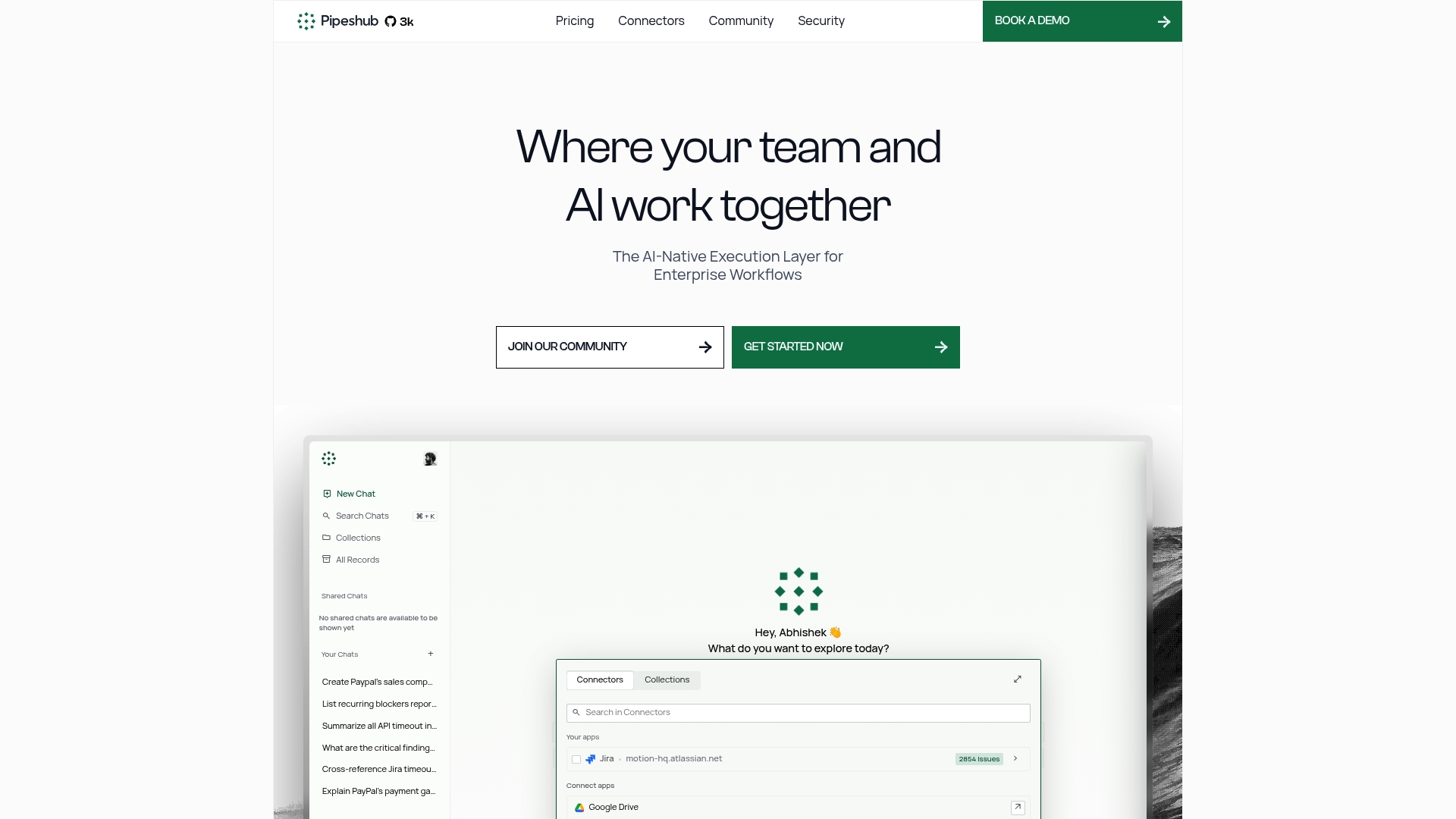Open chat 'Create Paypal's sales comp...'
This screenshot has height=819, width=1456.
coord(378,682)
